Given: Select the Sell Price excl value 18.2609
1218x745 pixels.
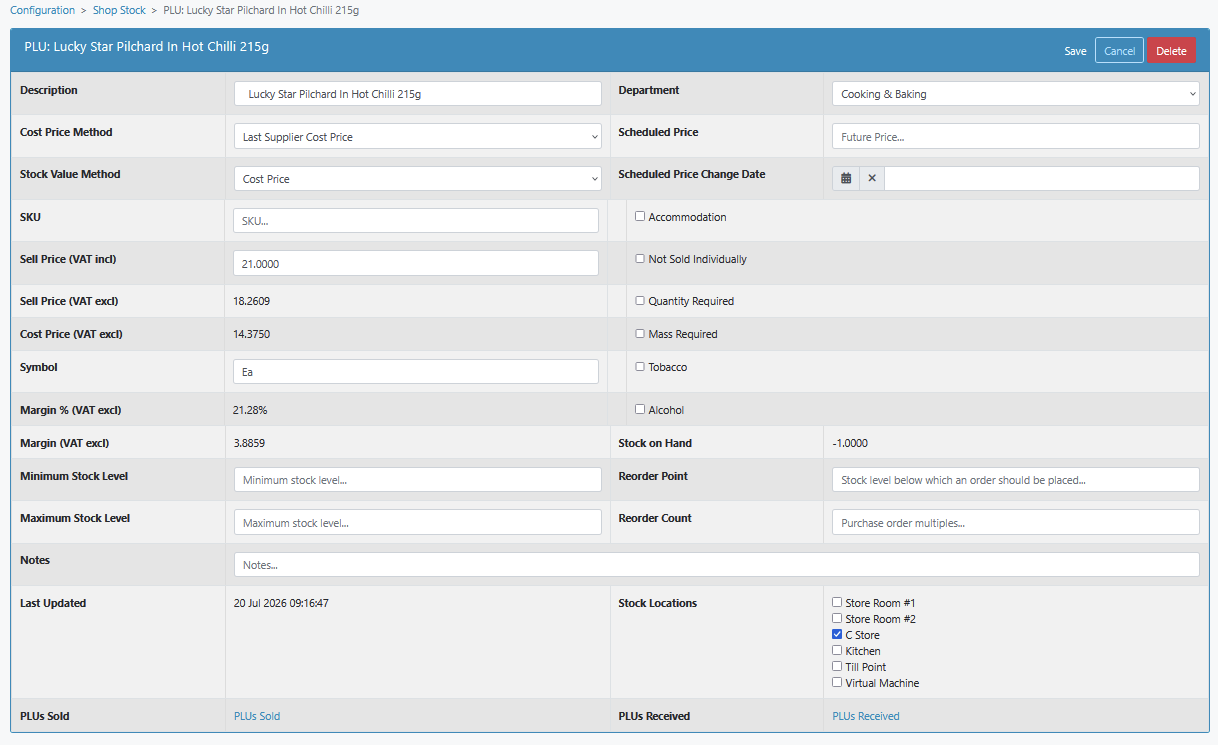Looking at the screenshot, I should (251, 301).
